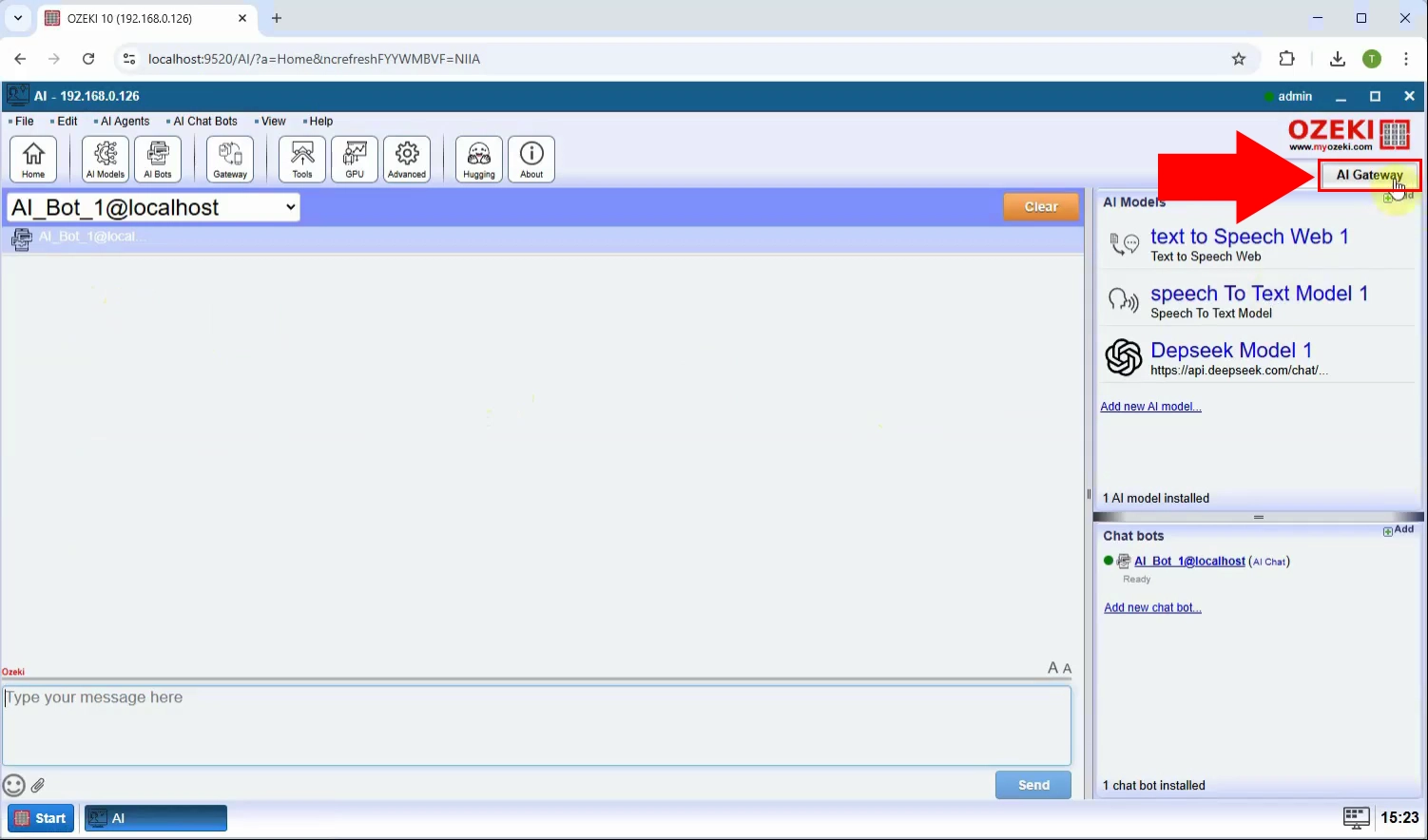Open the Gateway toolbar icon

point(230,159)
